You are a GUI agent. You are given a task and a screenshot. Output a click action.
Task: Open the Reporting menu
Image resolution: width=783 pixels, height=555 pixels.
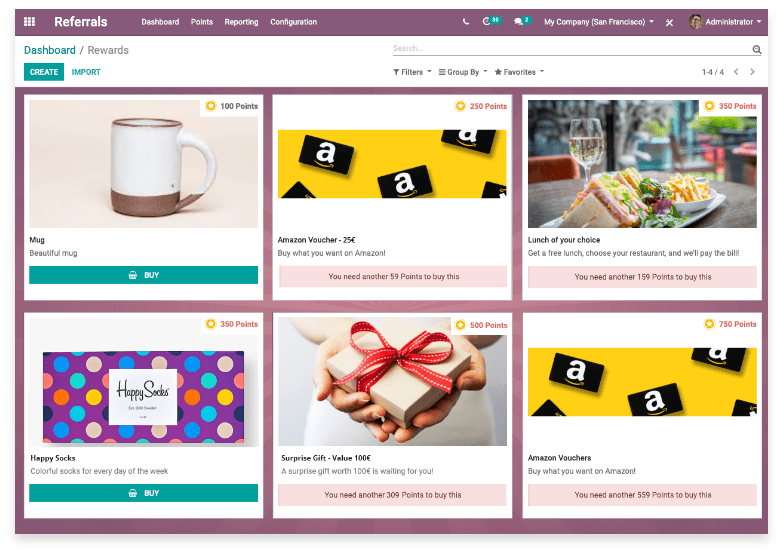241,22
